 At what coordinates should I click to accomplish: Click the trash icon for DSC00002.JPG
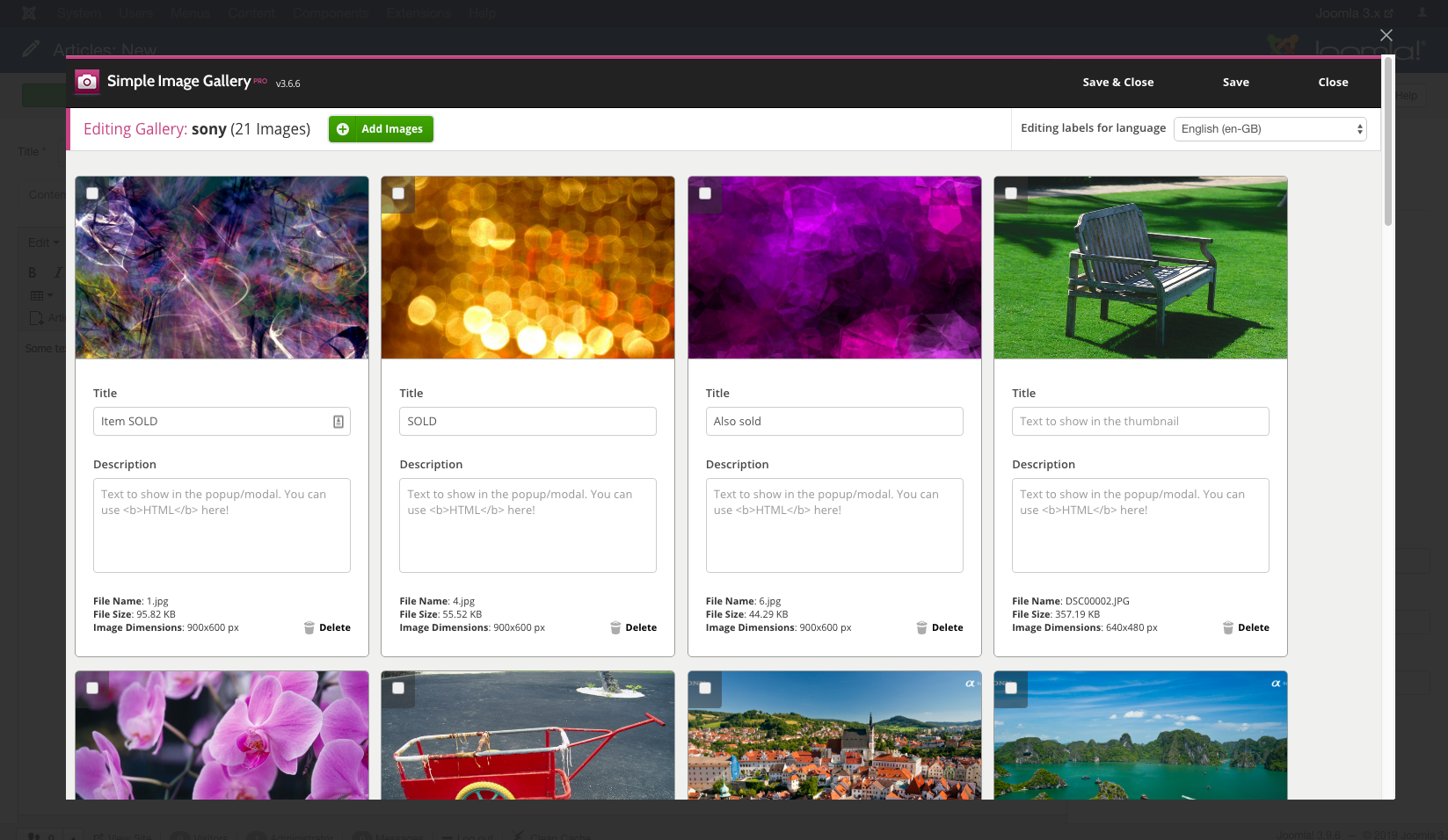point(1228,627)
